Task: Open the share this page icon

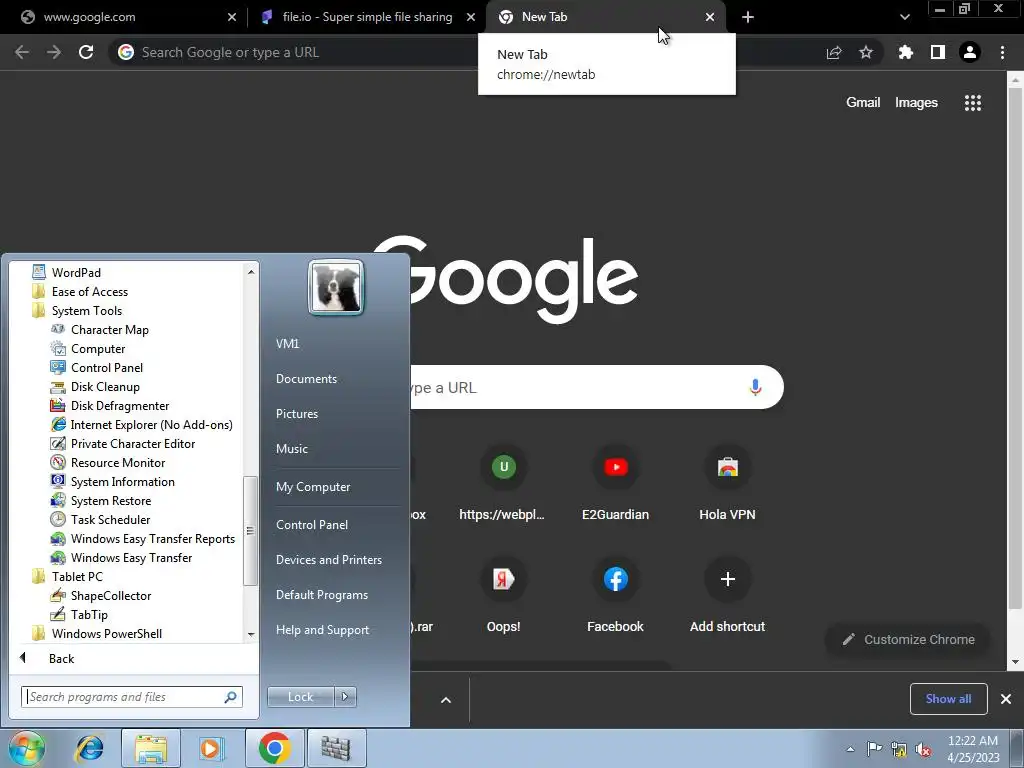Action: pyautogui.click(x=834, y=52)
